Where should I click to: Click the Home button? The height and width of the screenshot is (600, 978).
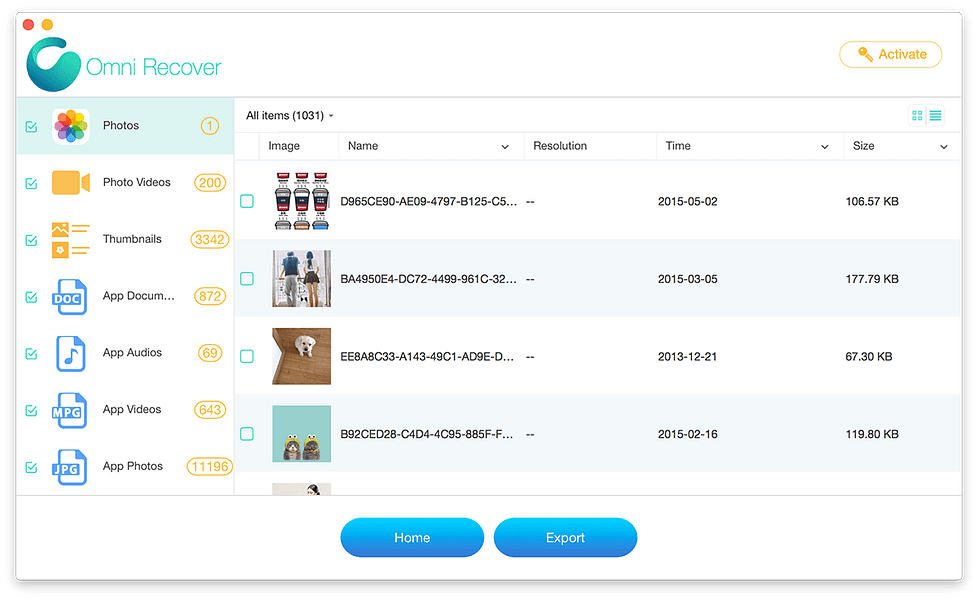pyautogui.click(x=412, y=538)
